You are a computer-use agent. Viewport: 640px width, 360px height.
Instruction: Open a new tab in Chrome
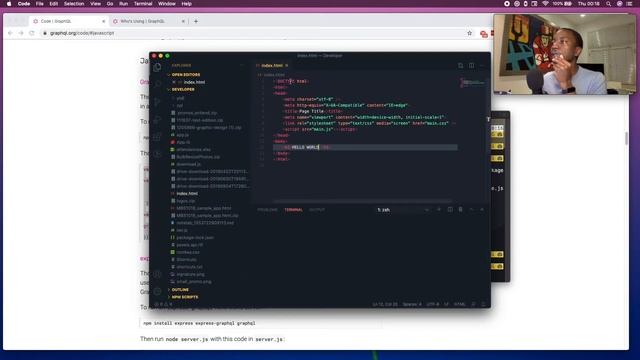tap(196, 21)
